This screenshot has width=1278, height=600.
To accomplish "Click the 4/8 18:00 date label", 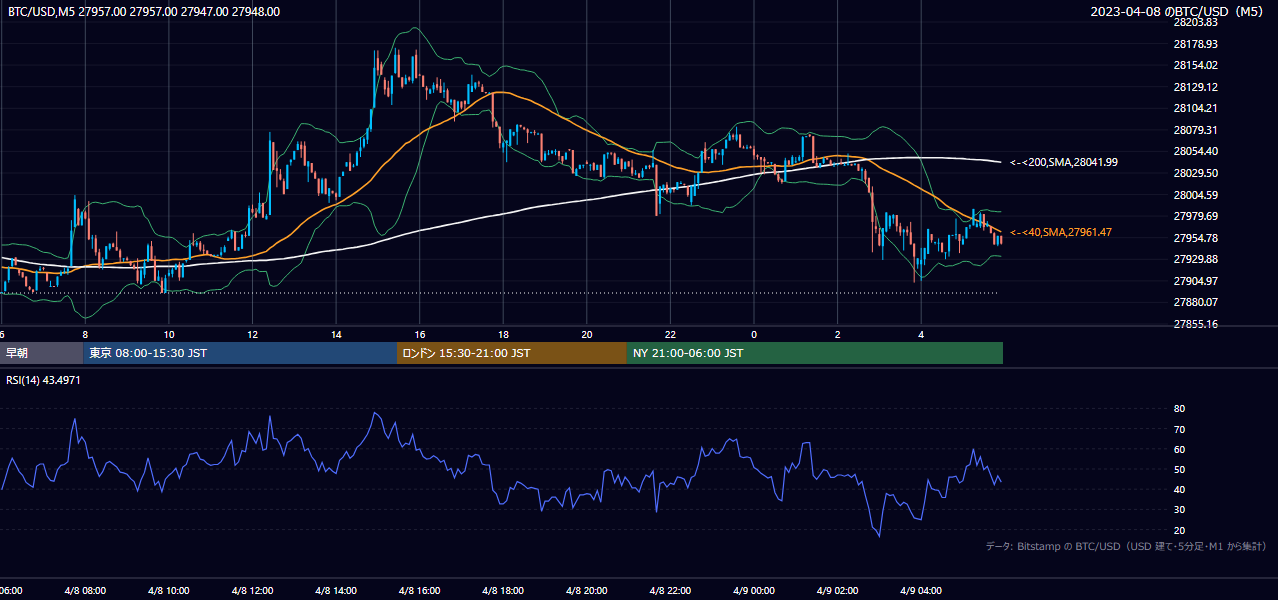I will (x=503, y=591).
